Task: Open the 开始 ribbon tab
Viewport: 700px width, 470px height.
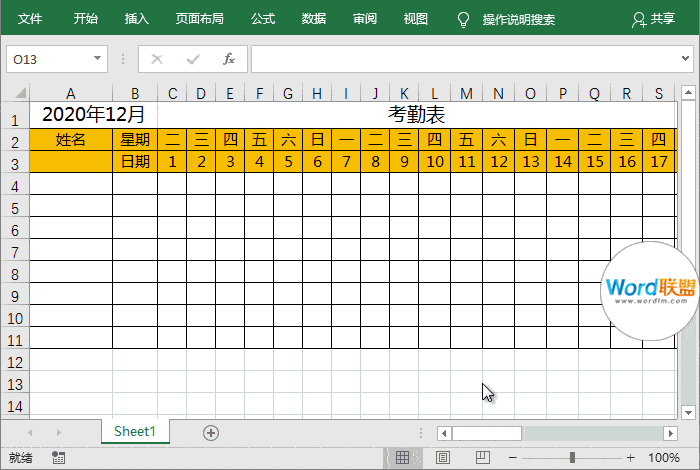Action: [x=86, y=19]
